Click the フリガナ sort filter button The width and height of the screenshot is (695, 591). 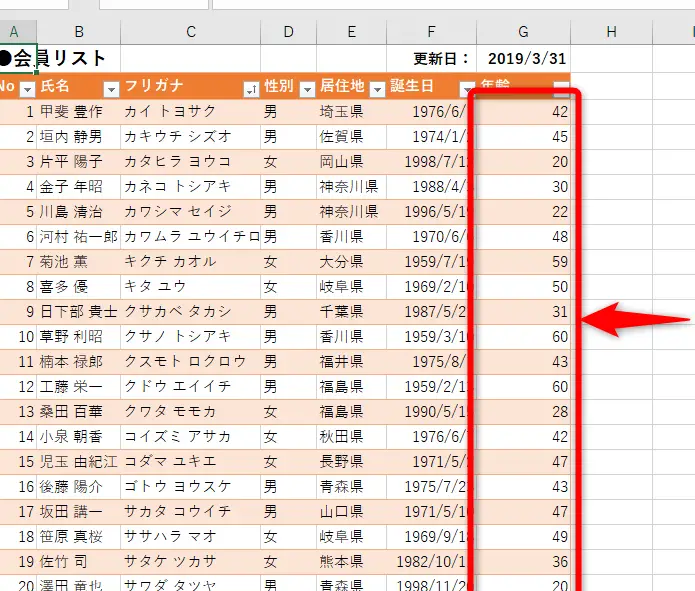pyautogui.click(x=251, y=87)
